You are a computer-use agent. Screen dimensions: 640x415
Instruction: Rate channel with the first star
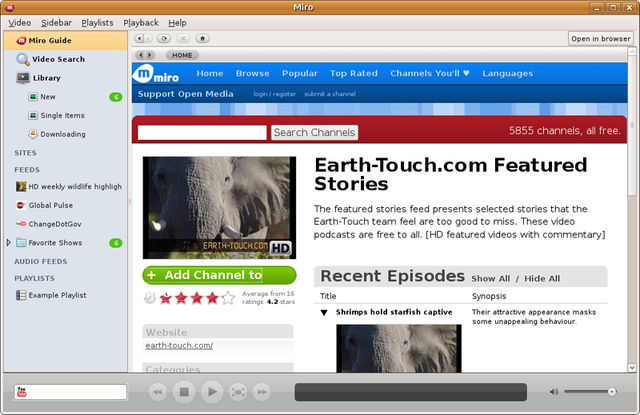click(x=166, y=298)
